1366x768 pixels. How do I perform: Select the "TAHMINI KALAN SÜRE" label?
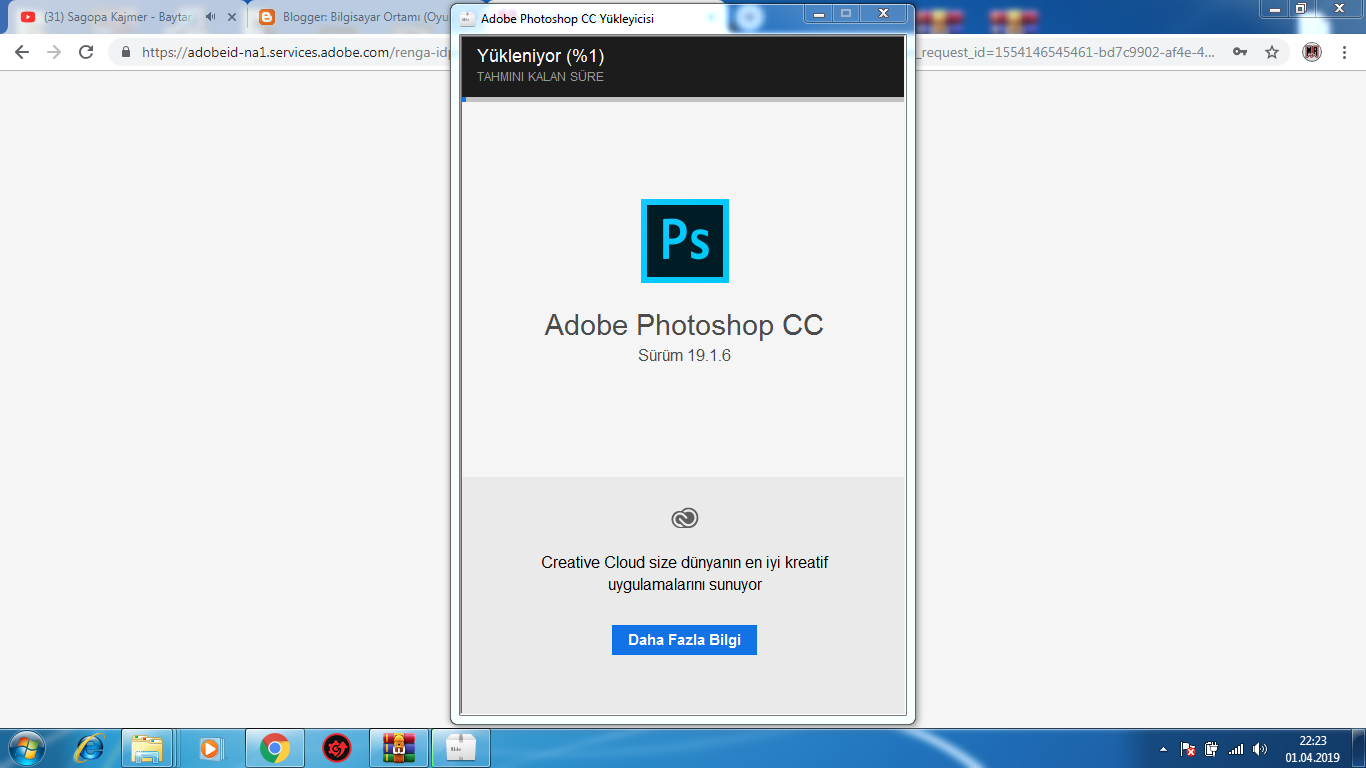(540, 77)
